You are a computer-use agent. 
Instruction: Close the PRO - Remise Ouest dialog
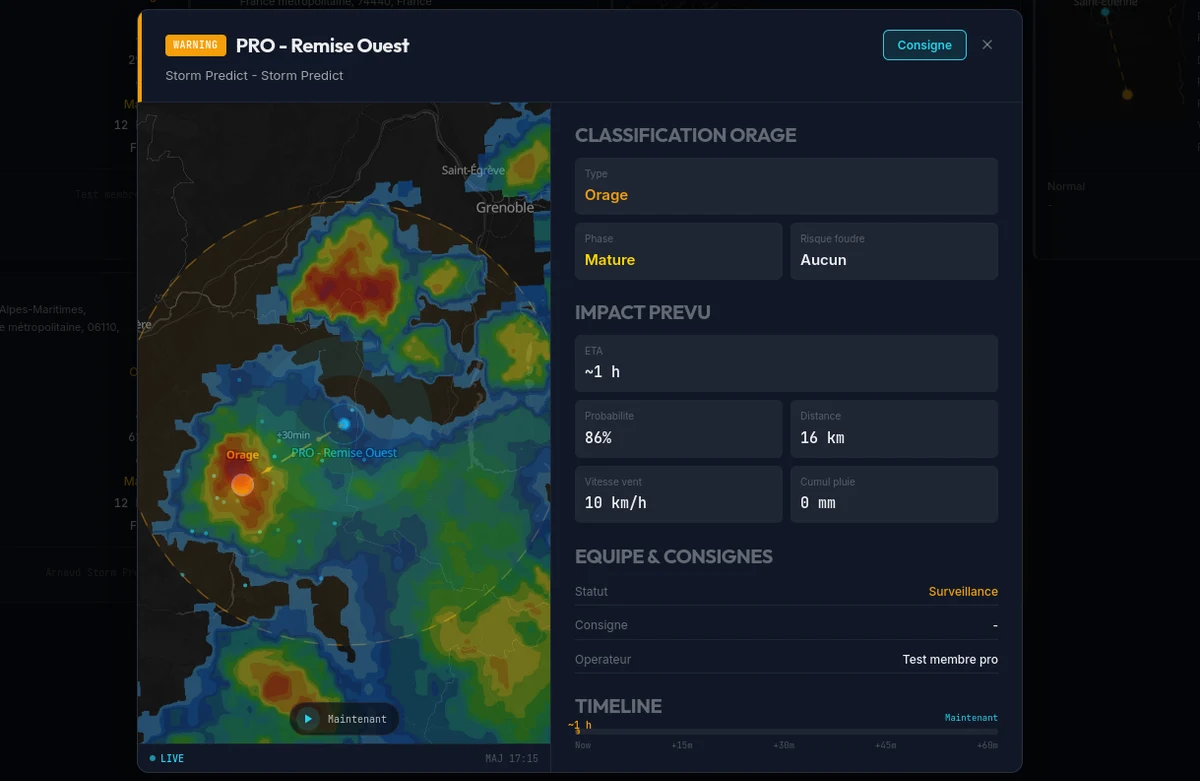click(x=987, y=45)
